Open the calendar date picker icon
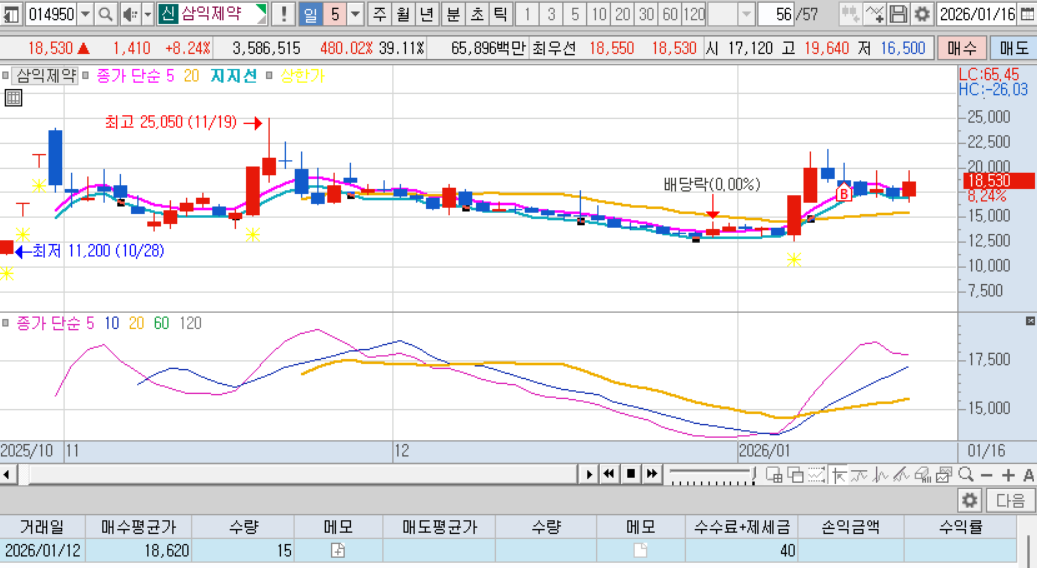Screen dimensions: 1037x568 click(x=1027, y=14)
